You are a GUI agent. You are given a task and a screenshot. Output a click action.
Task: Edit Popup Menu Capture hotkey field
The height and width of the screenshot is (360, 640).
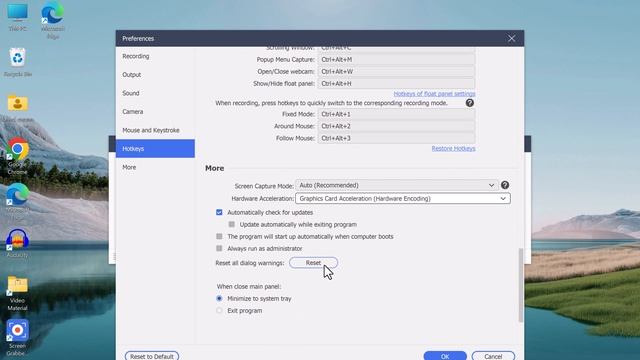396,60
